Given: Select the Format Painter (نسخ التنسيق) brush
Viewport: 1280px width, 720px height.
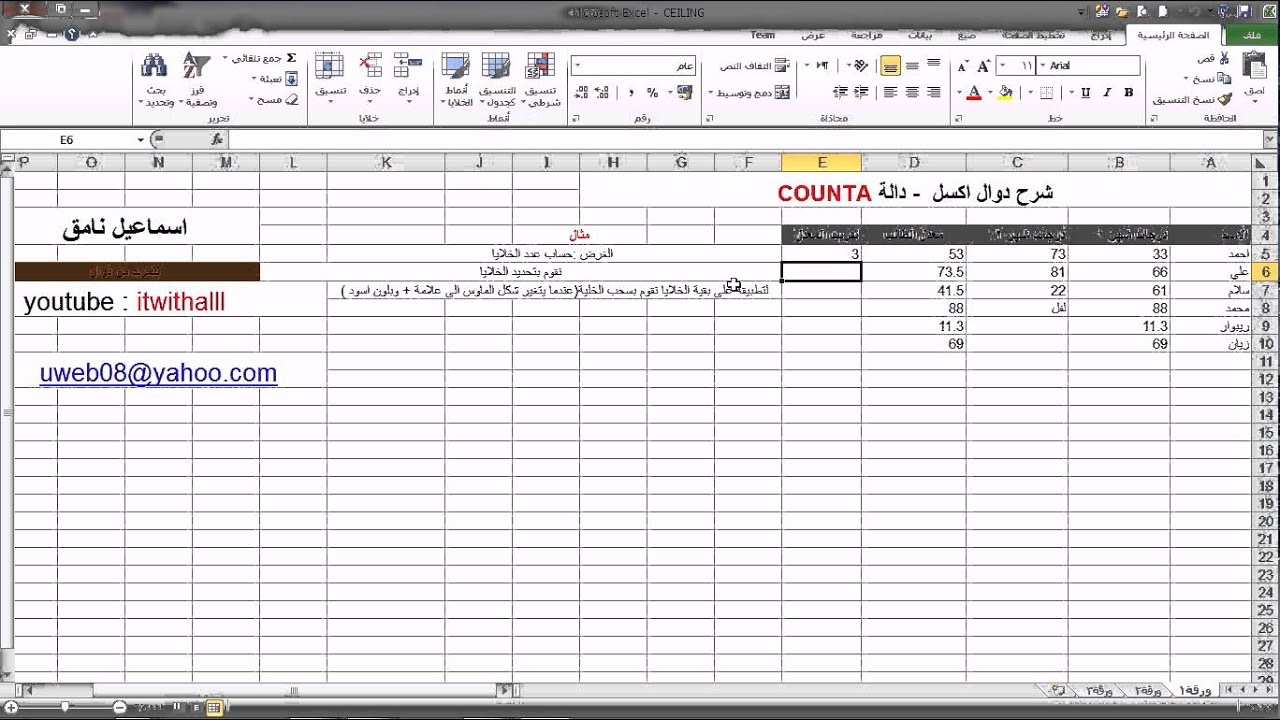Looking at the screenshot, I should point(1224,99).
